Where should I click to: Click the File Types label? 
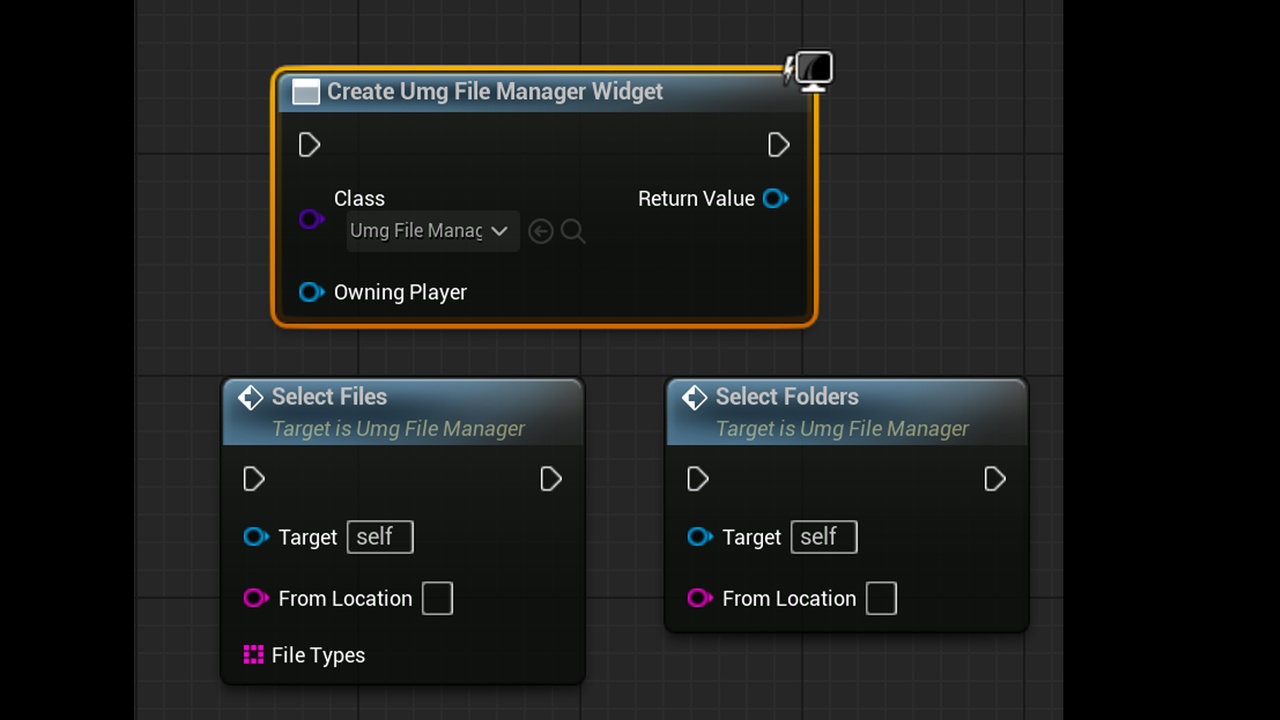pos(318,655)
